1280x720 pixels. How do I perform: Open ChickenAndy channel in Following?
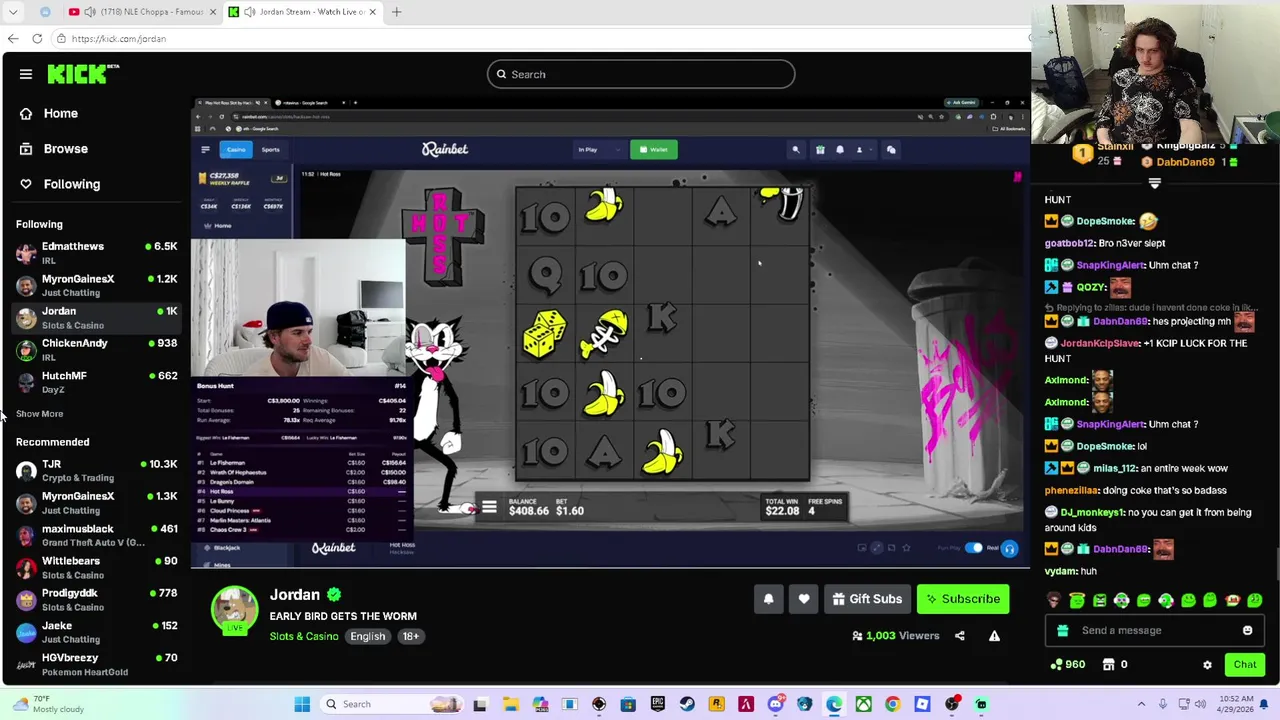[97, 349]
